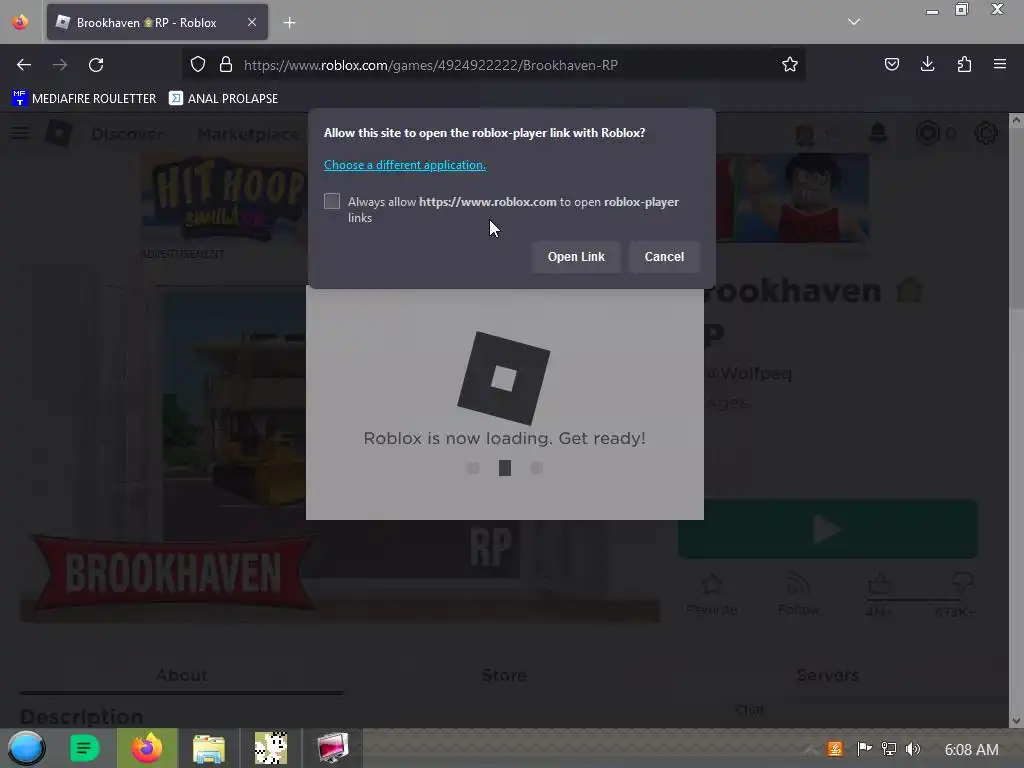Select the Brookhaven RP - Roblox tab
This screenshot has height=768, width=1024.
click(157, 22)
